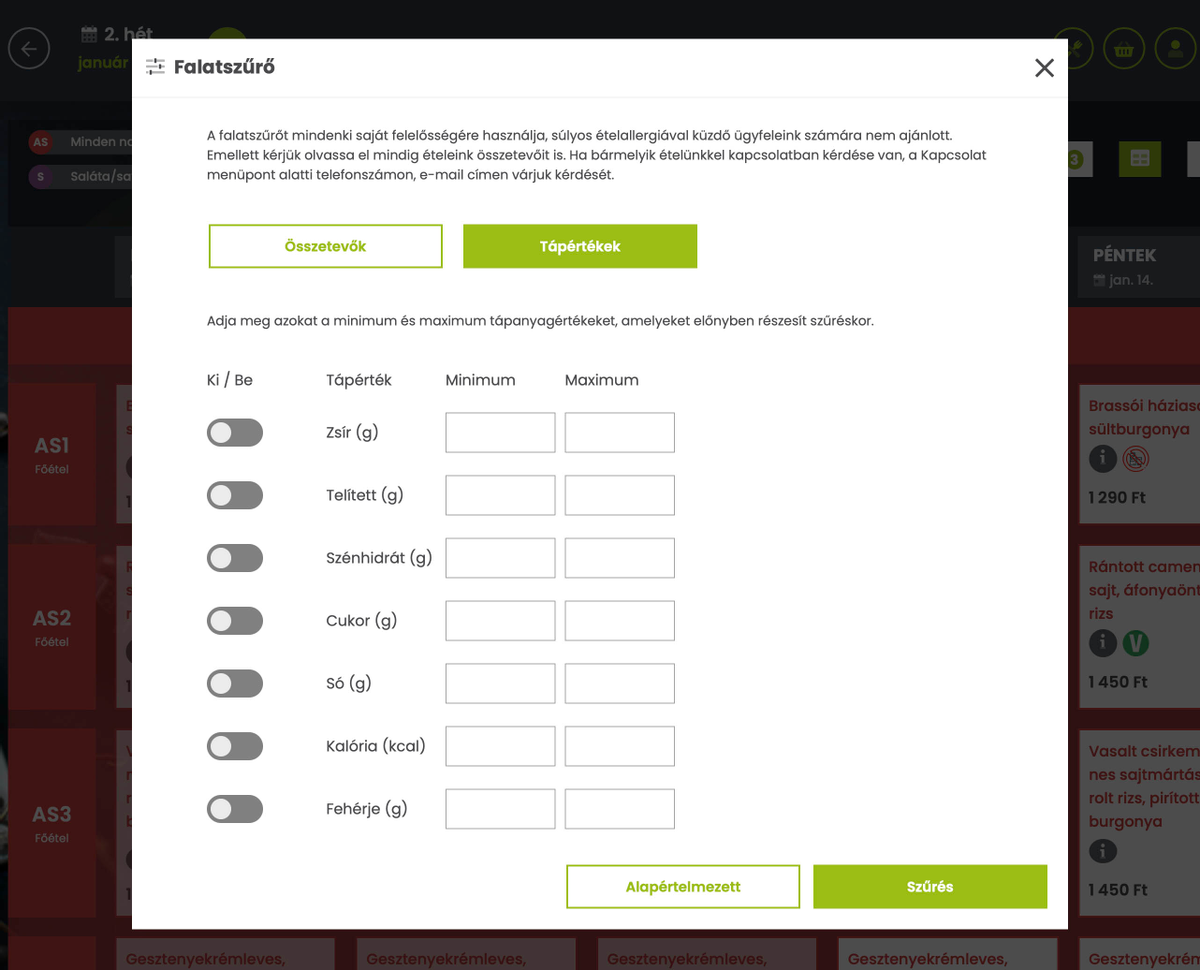Click info icon under Vasalt csirkemell dish
Screen dimensions: 1200x970
click(x=1103, y=851)
